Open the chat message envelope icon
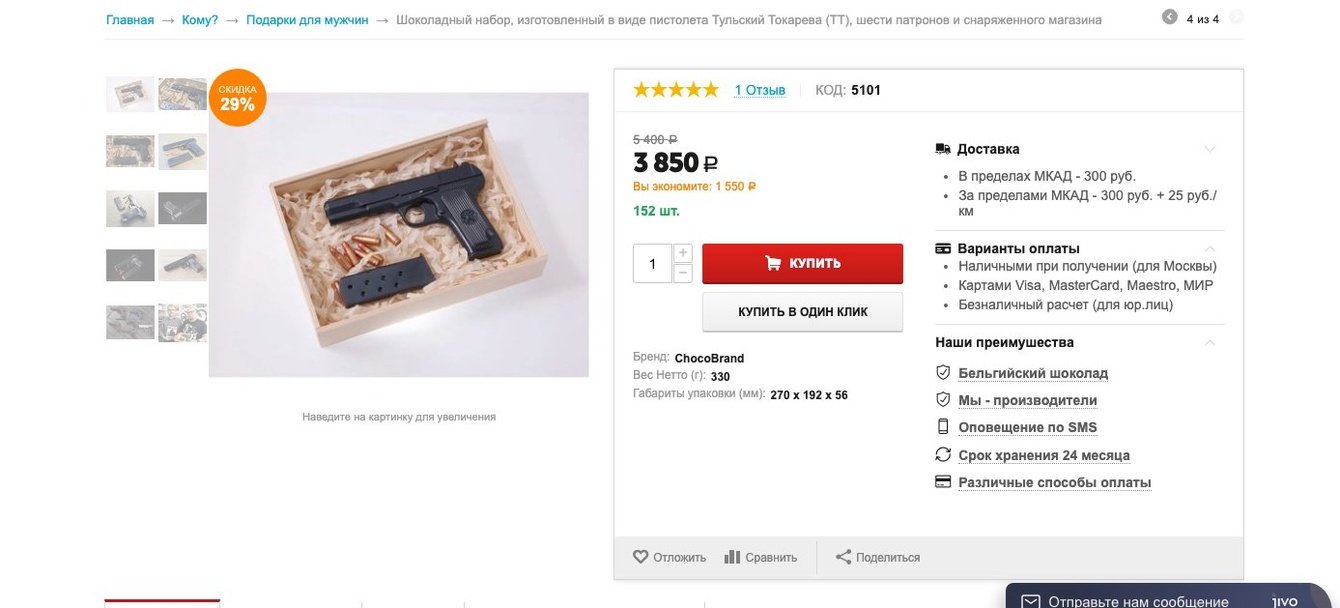The image size is (1340, 608). tap(1030, 602)
